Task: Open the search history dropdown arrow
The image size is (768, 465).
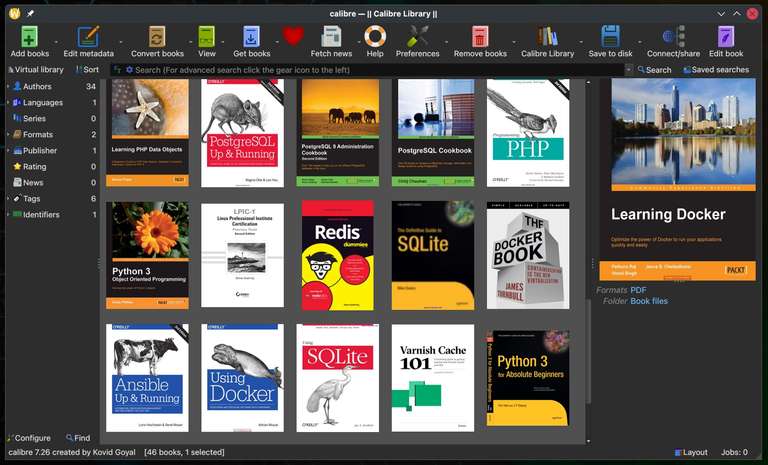Action: click(629, 70)
